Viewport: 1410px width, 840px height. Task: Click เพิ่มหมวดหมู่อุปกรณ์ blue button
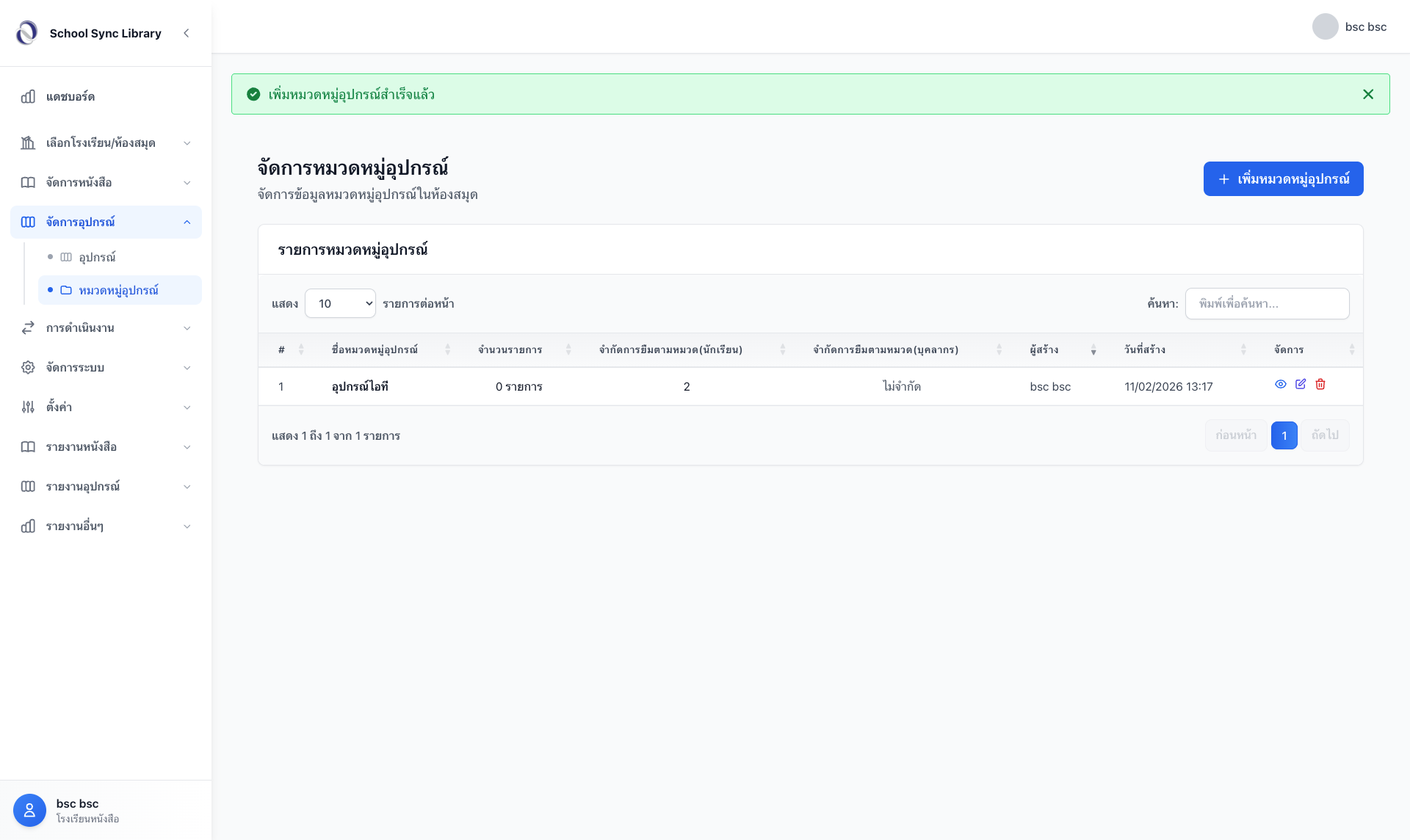pos(1283,178)
